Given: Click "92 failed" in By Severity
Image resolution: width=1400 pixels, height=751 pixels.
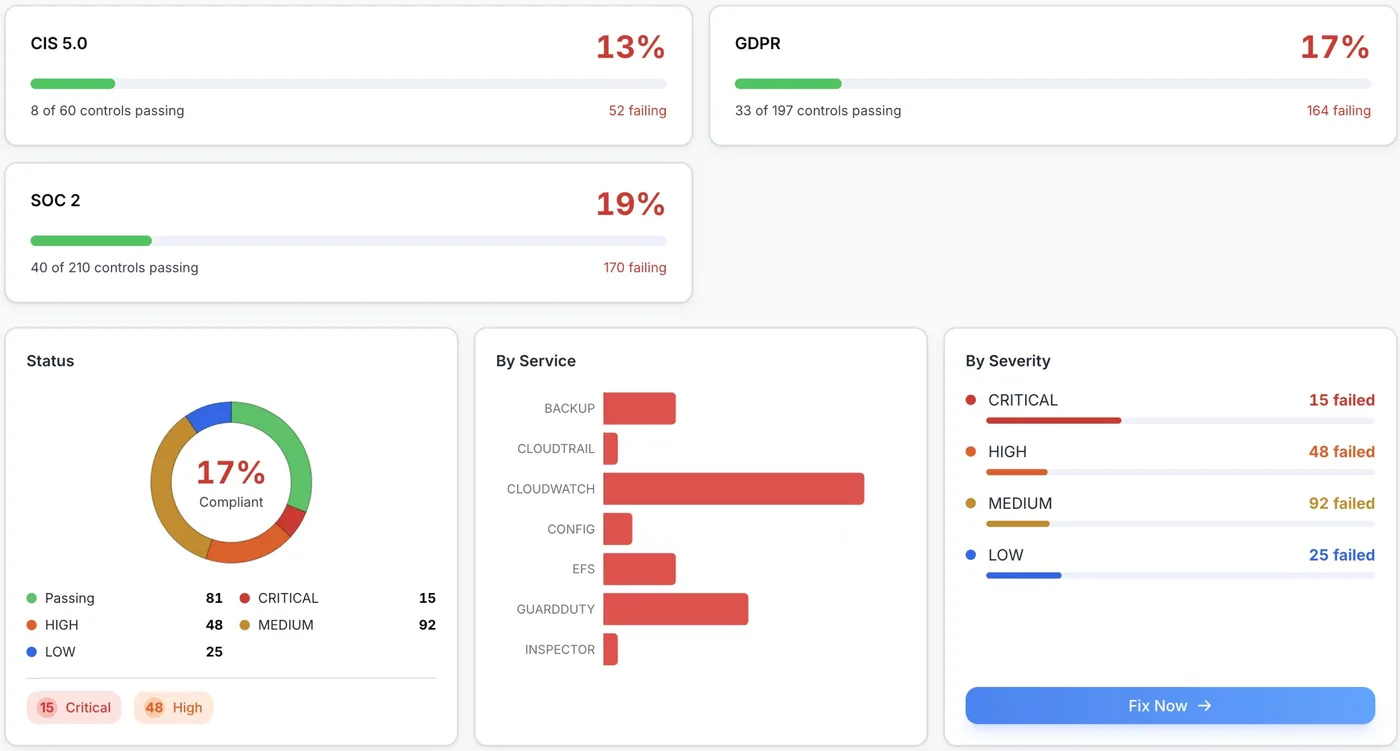Looking at the screenshot, I should tap(1342, 504).
